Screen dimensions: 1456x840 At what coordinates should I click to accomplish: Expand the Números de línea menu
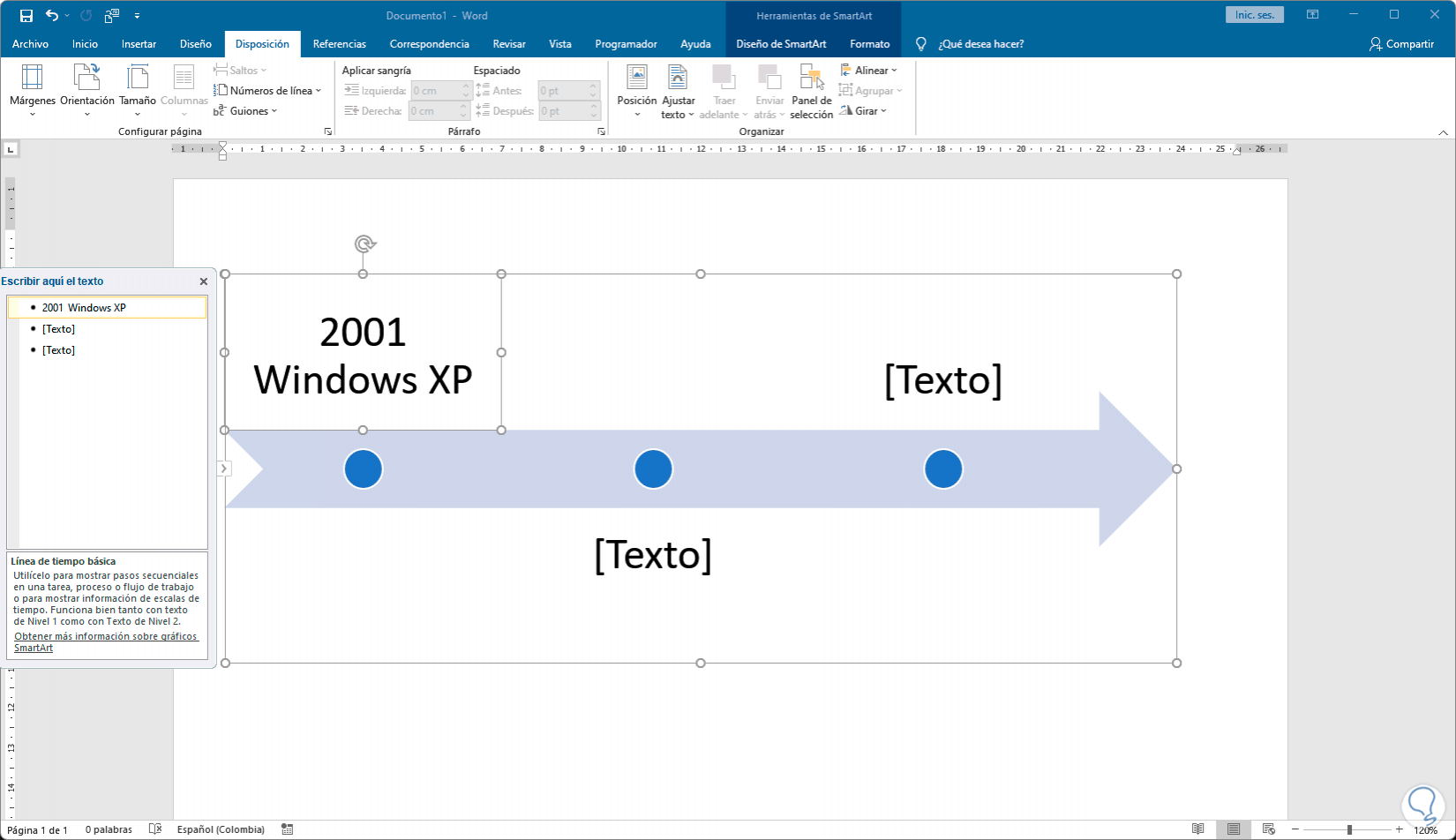click(267, 91)
